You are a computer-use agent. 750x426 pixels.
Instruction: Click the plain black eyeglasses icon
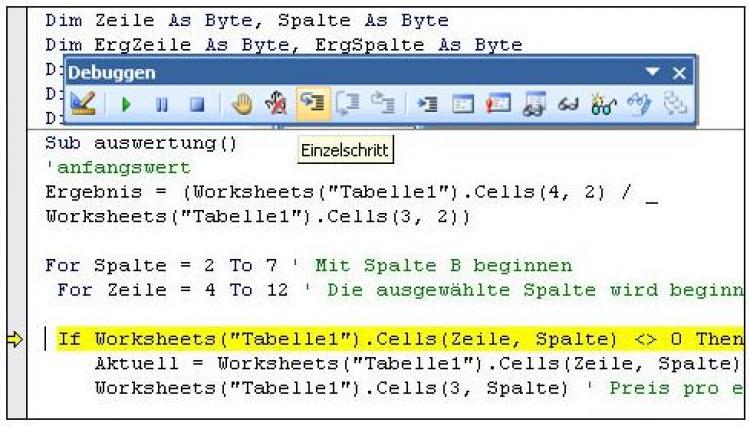coord(567,103)
